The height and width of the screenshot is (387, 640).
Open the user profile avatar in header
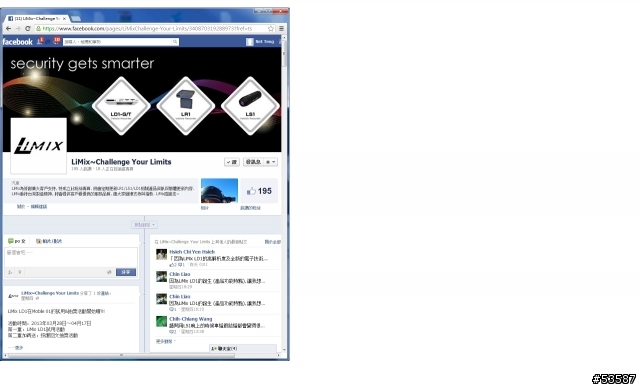click(250, 42)
